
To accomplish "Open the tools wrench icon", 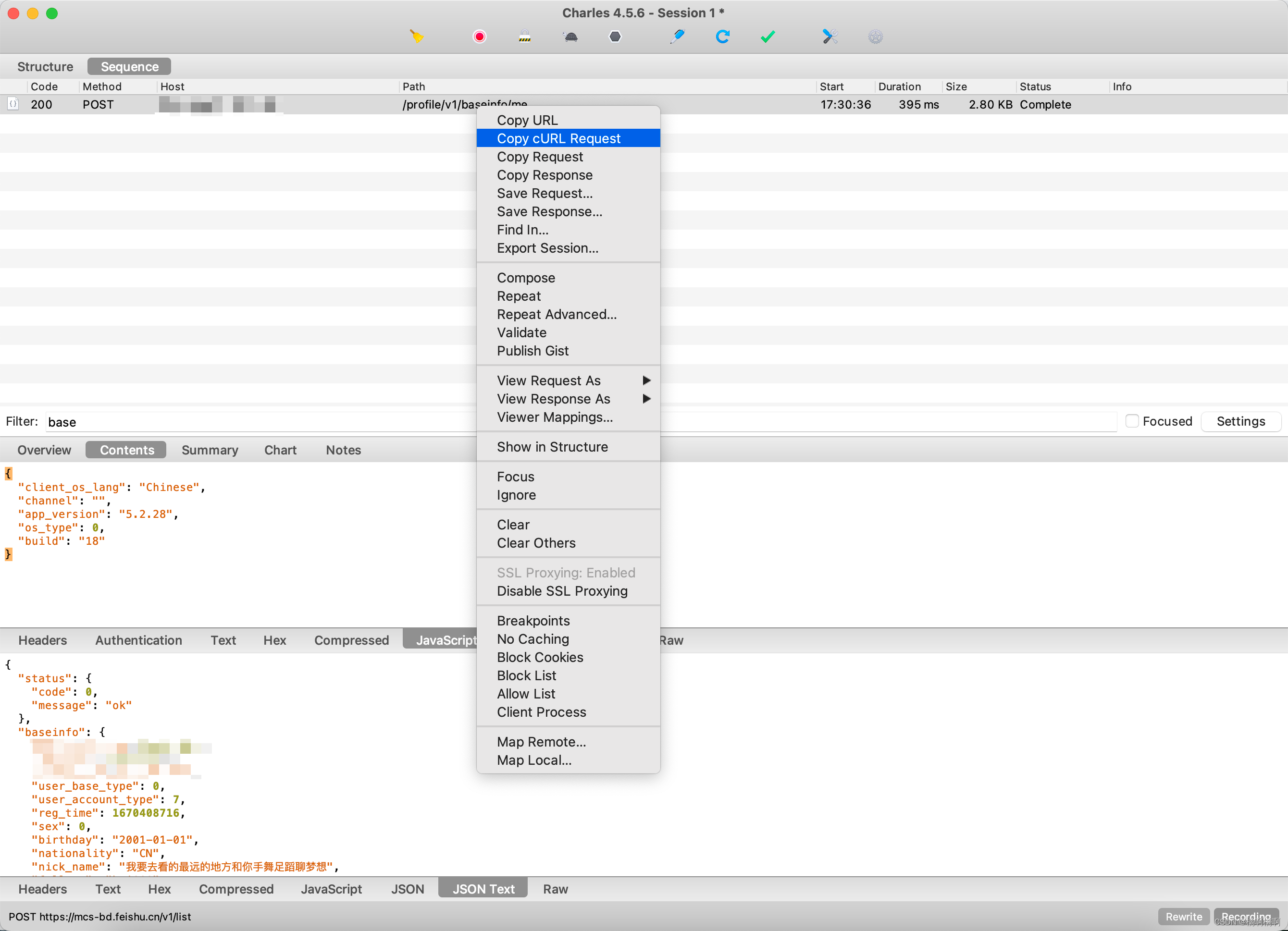I will pyautogui.click(x=830, y=37).
